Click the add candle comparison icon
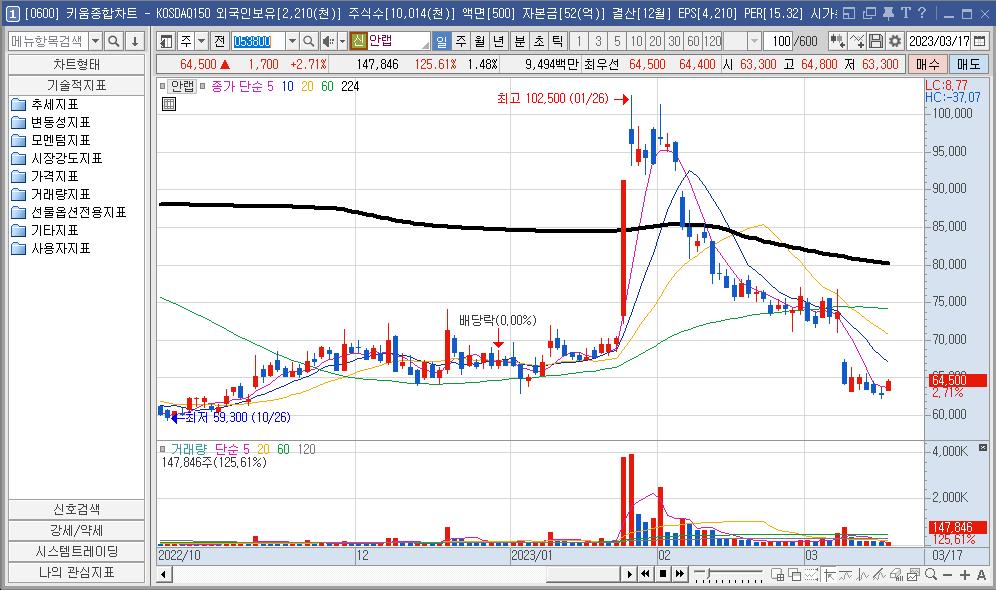Image resolution: width=996 pixels, height=590 pixels. coord(837,41)
